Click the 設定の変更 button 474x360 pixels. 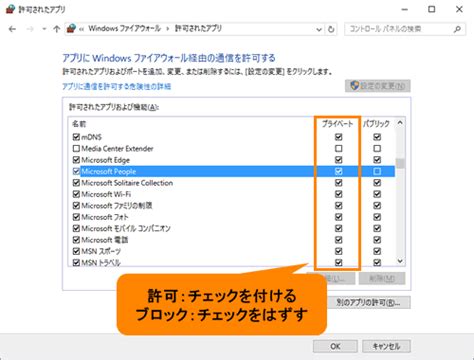click(x=378, y=86)
